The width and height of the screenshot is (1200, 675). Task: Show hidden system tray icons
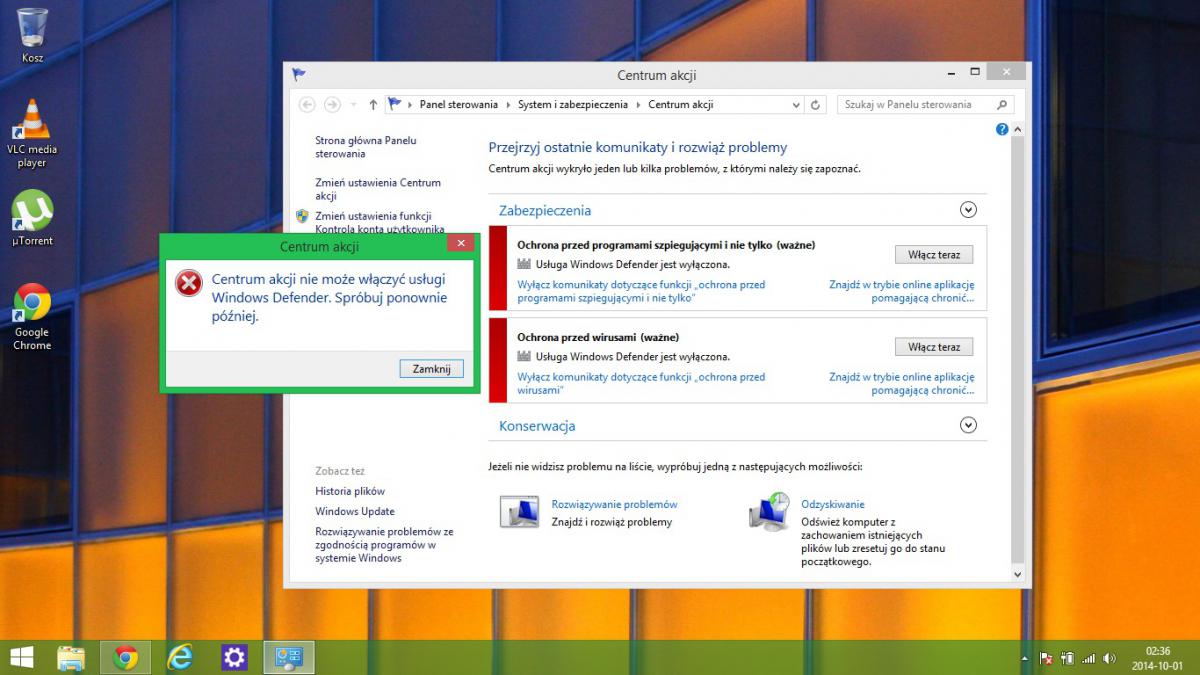[x=1024, y=659]
